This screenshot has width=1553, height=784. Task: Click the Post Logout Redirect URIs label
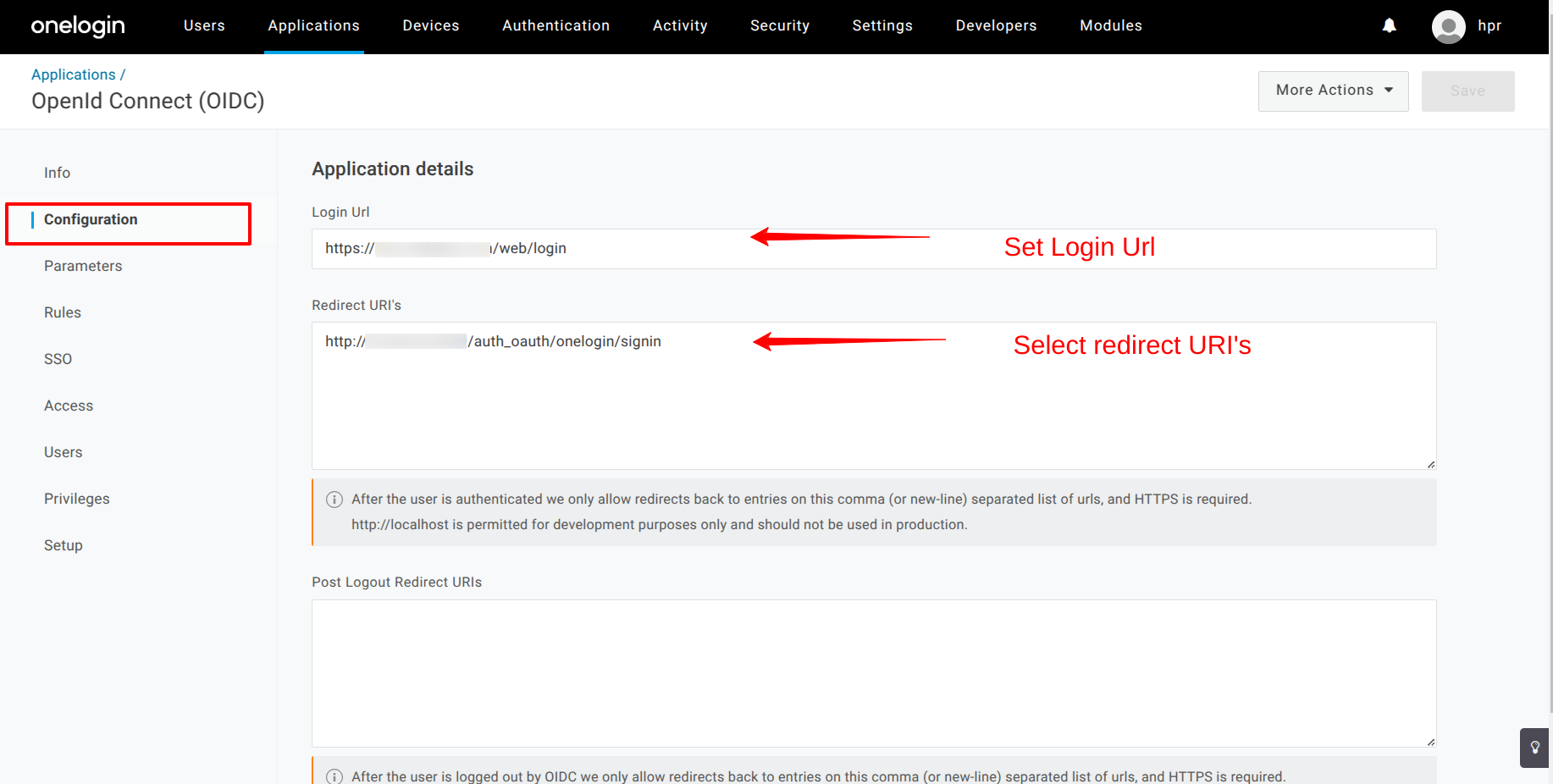(x=396, y=582)
